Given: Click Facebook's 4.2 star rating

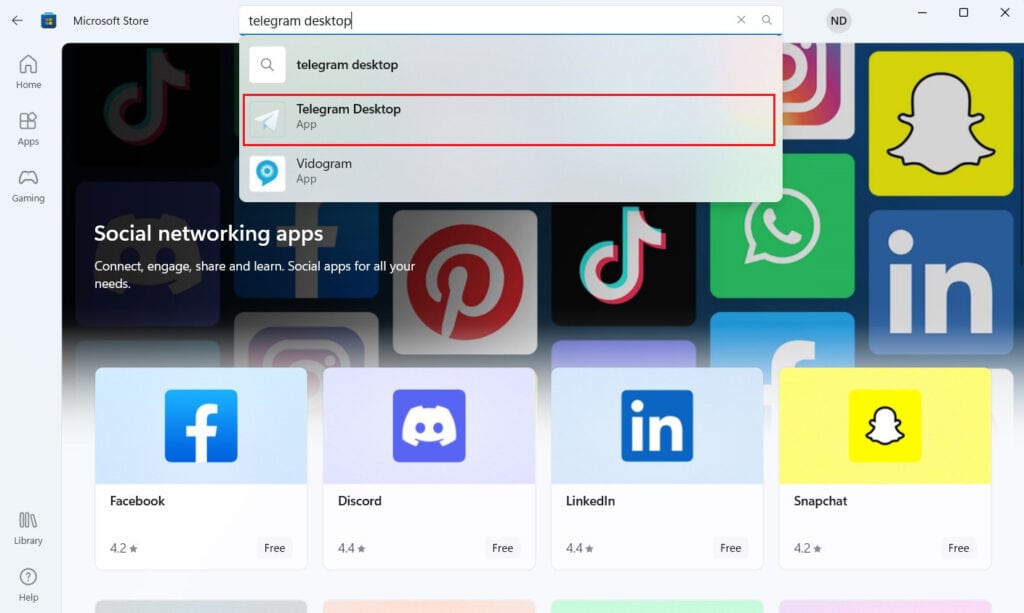Looking at the screenshot, I should coord(123,548).
